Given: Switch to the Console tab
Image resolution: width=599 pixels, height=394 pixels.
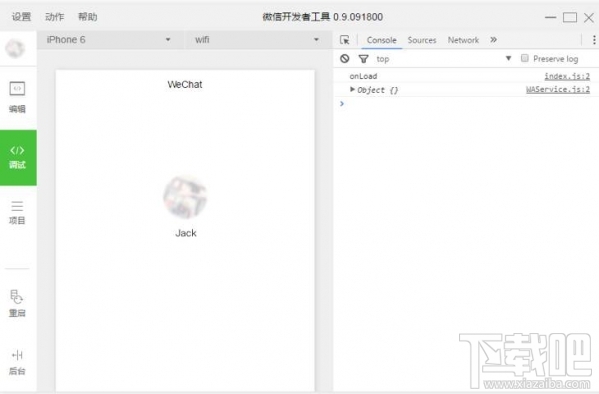Looking at the screenshot, I should [x=381, y=40].
